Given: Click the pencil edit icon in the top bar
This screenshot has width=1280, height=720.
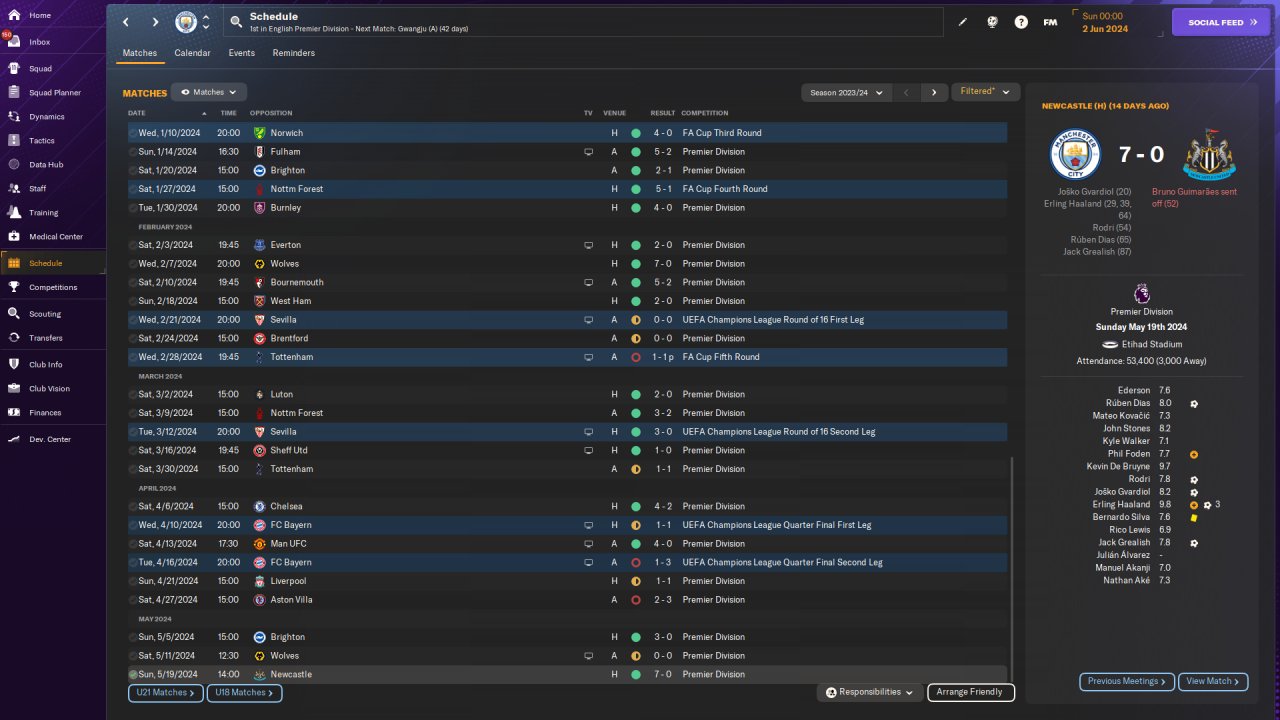Looking at the screenshot, I should click(x=963, y=22).
